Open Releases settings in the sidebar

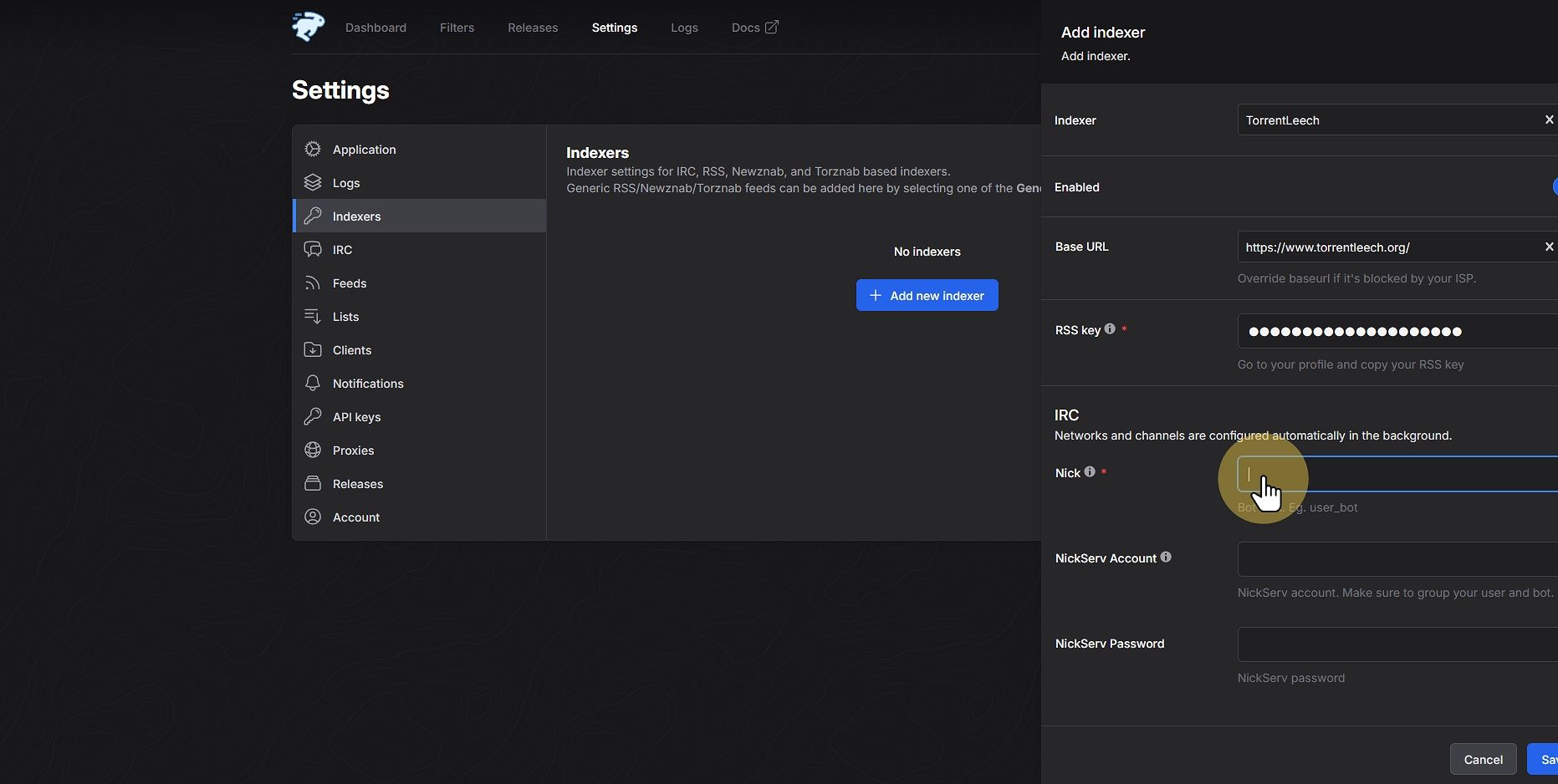tap(419, 483)
